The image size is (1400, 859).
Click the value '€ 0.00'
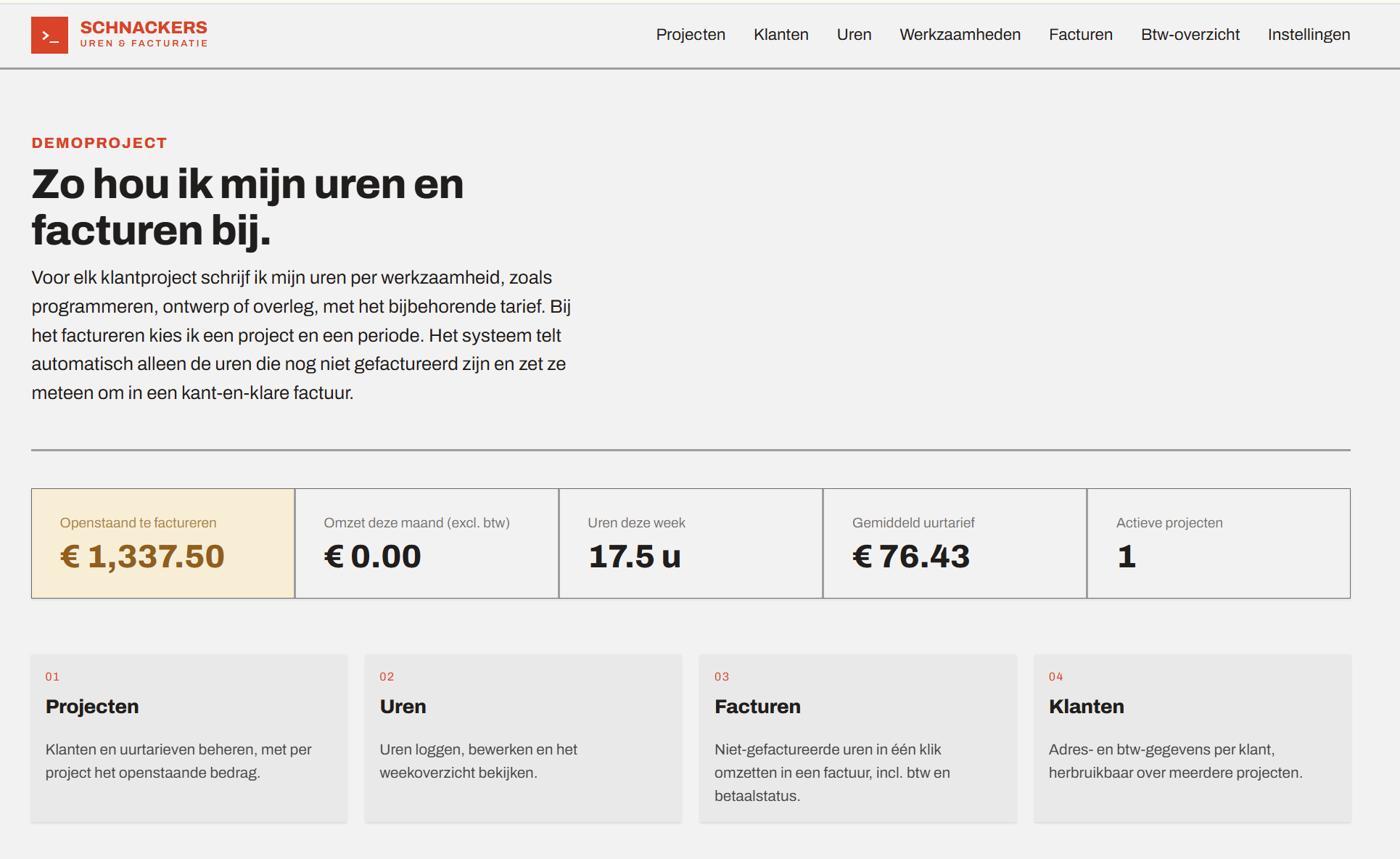(372, 556)
